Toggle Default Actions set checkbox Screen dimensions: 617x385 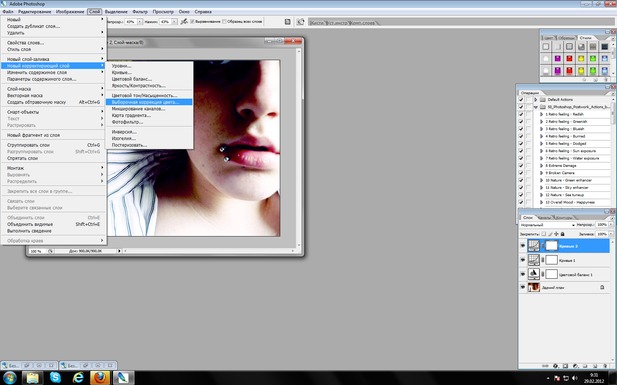[x=521, y=100]
